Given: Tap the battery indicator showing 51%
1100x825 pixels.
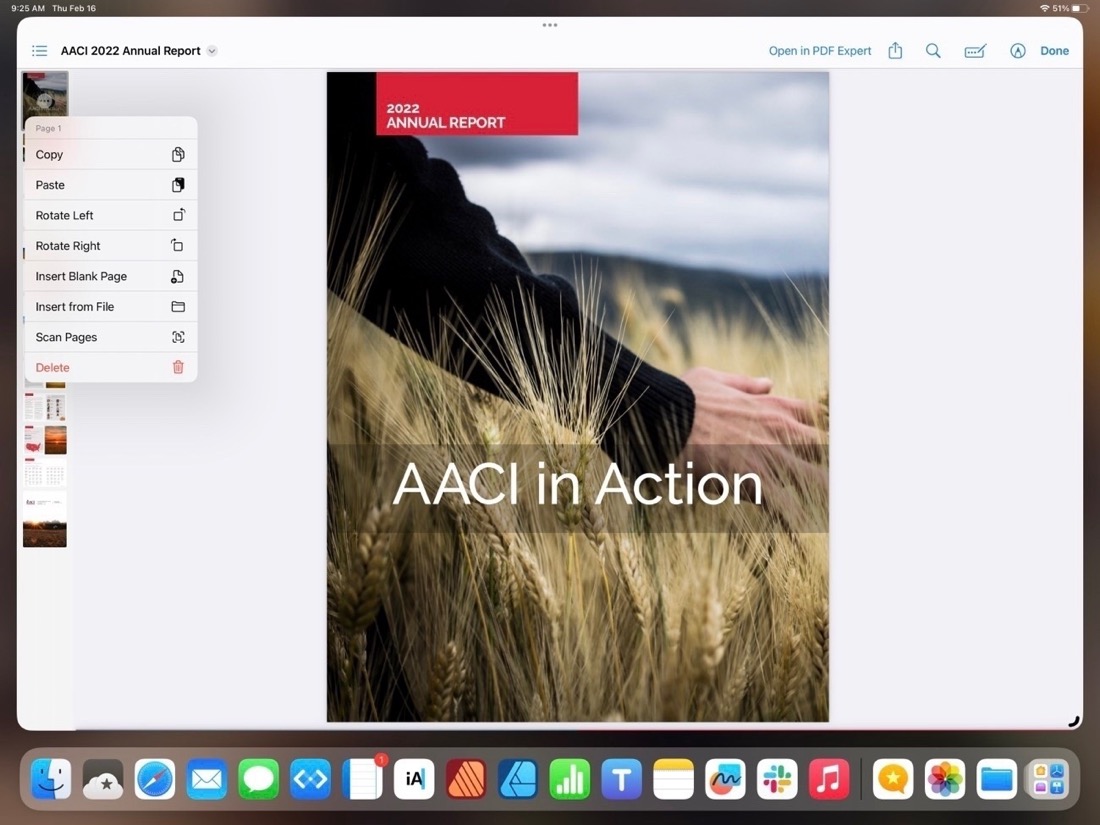Looking at the screenshot, I should [x=1075, y=8].
